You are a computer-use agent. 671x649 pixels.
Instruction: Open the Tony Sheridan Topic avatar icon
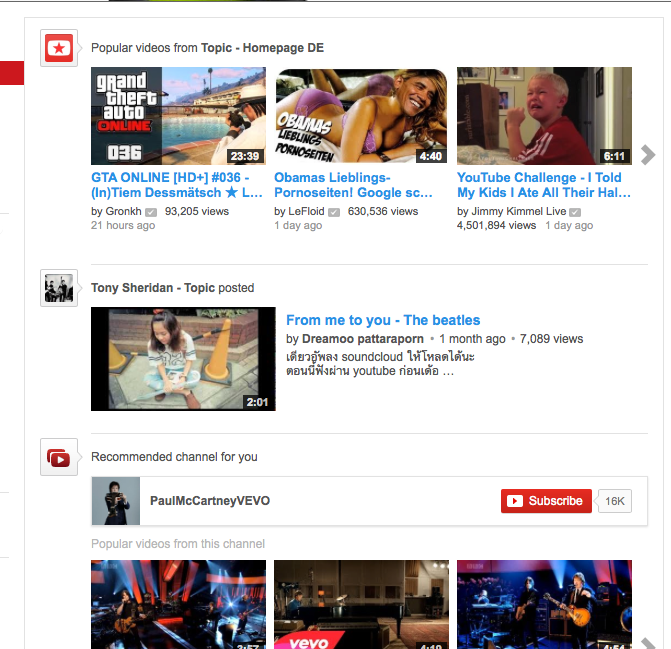pos(59,288)
